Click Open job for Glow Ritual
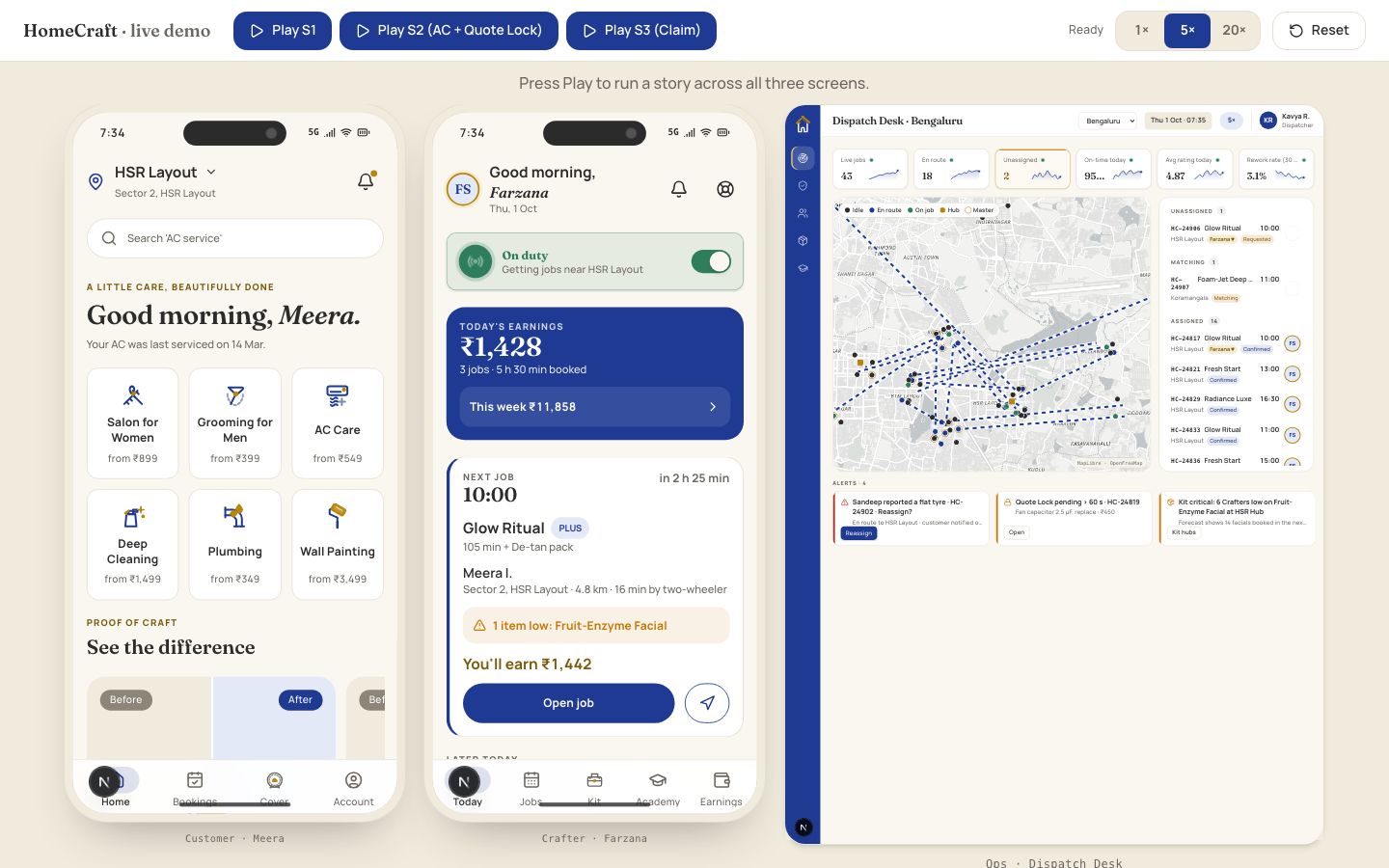This screenshot has height=868, width=1389. click(x=568, y=703)
